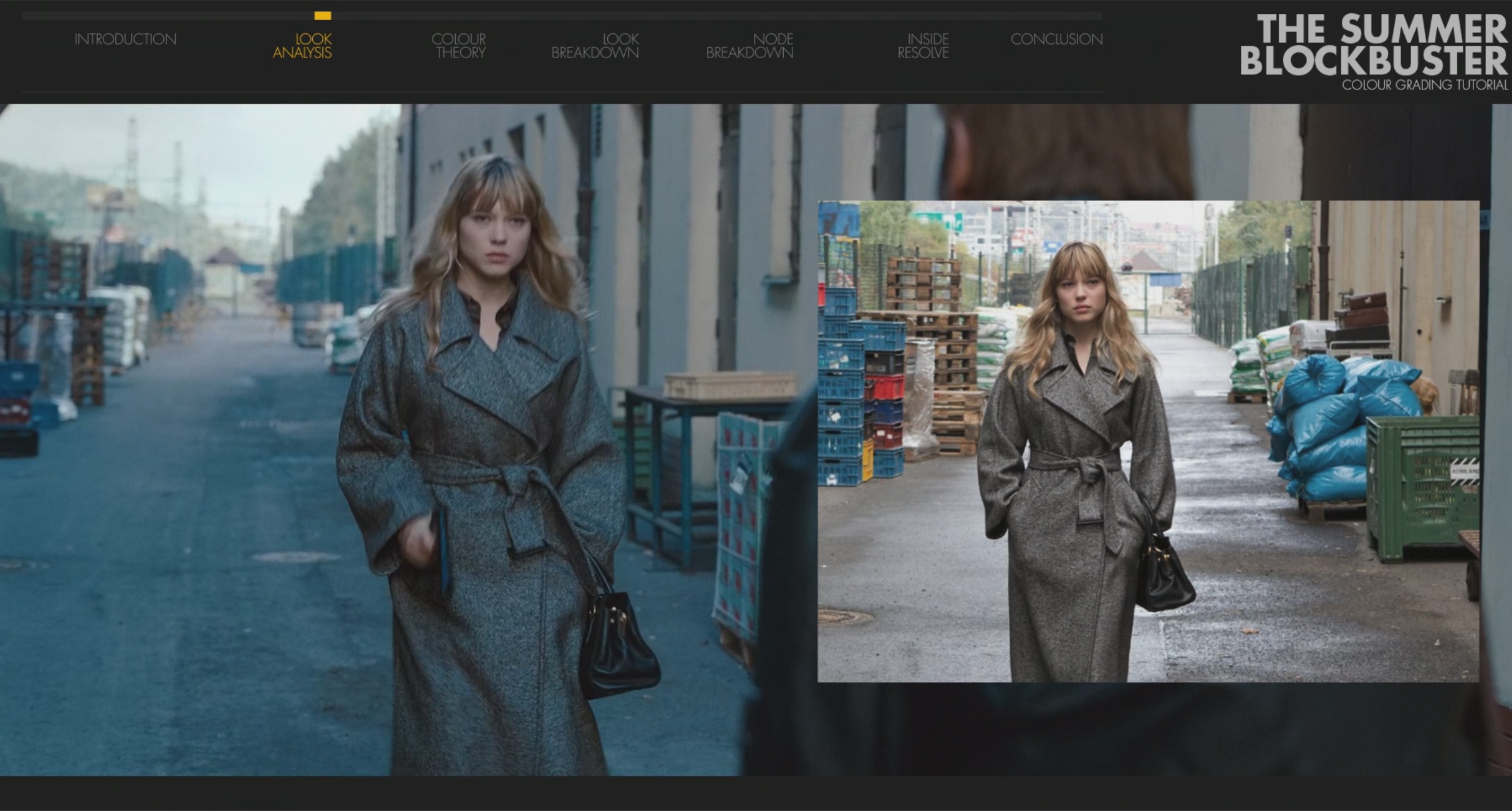Click the yellow progress marker

pos(322,16)
